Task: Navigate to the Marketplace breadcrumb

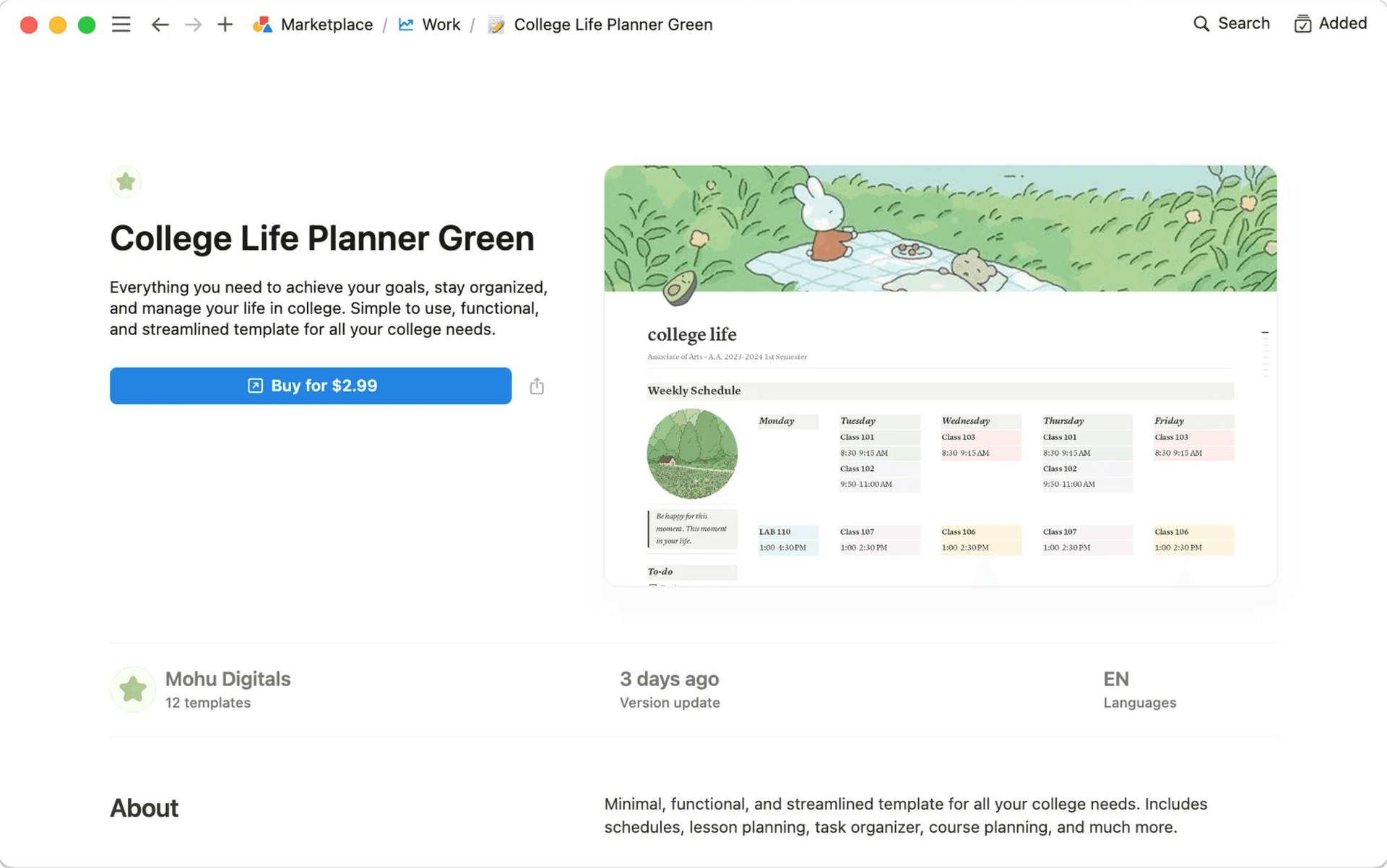Action: tap(327, 24)
